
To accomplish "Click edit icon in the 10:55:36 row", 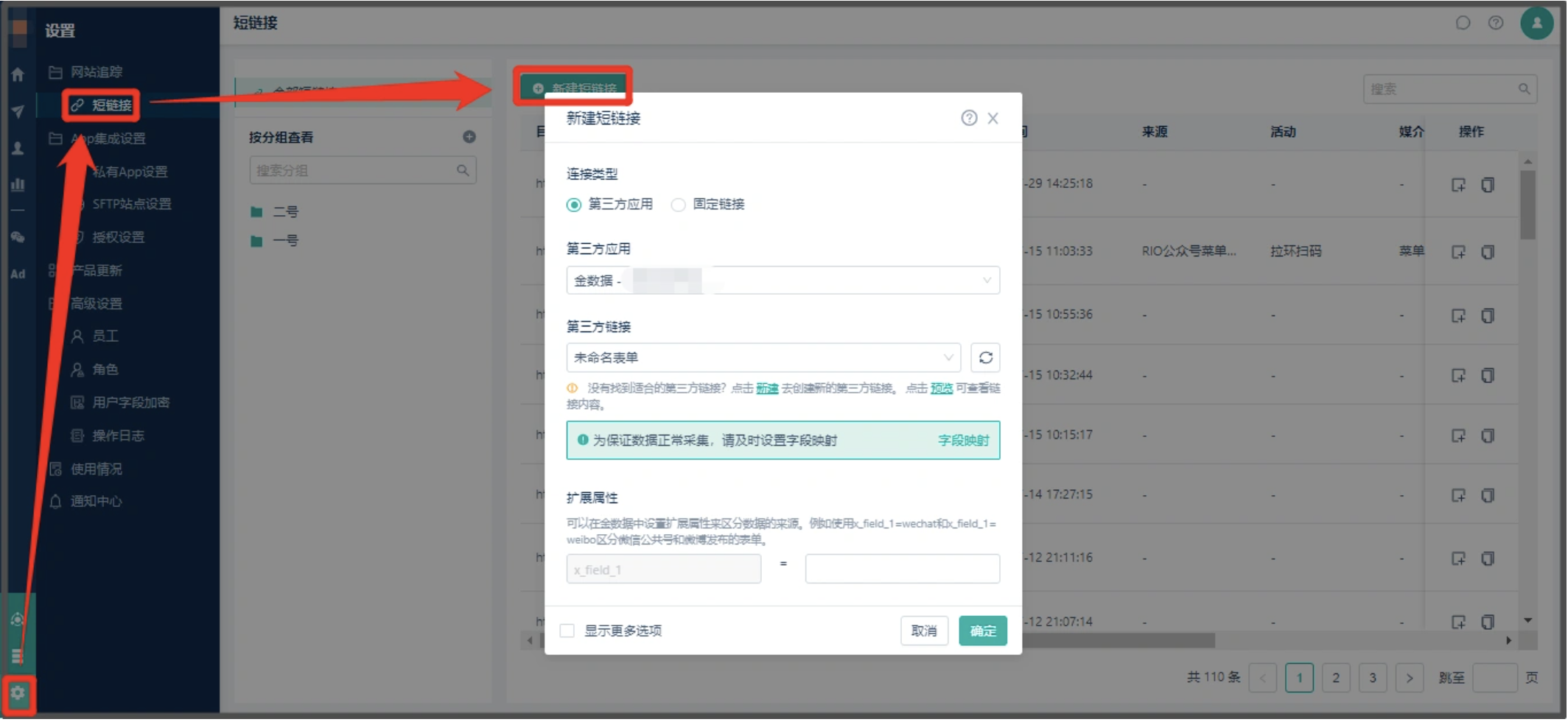I will tap(1458, 315).
